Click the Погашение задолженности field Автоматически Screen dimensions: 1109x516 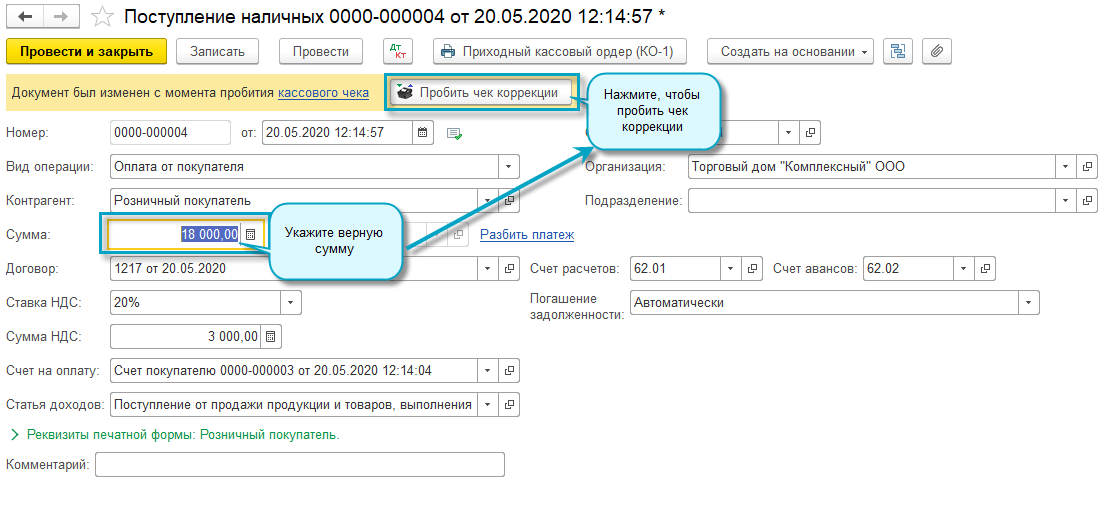tap(824, 303)
